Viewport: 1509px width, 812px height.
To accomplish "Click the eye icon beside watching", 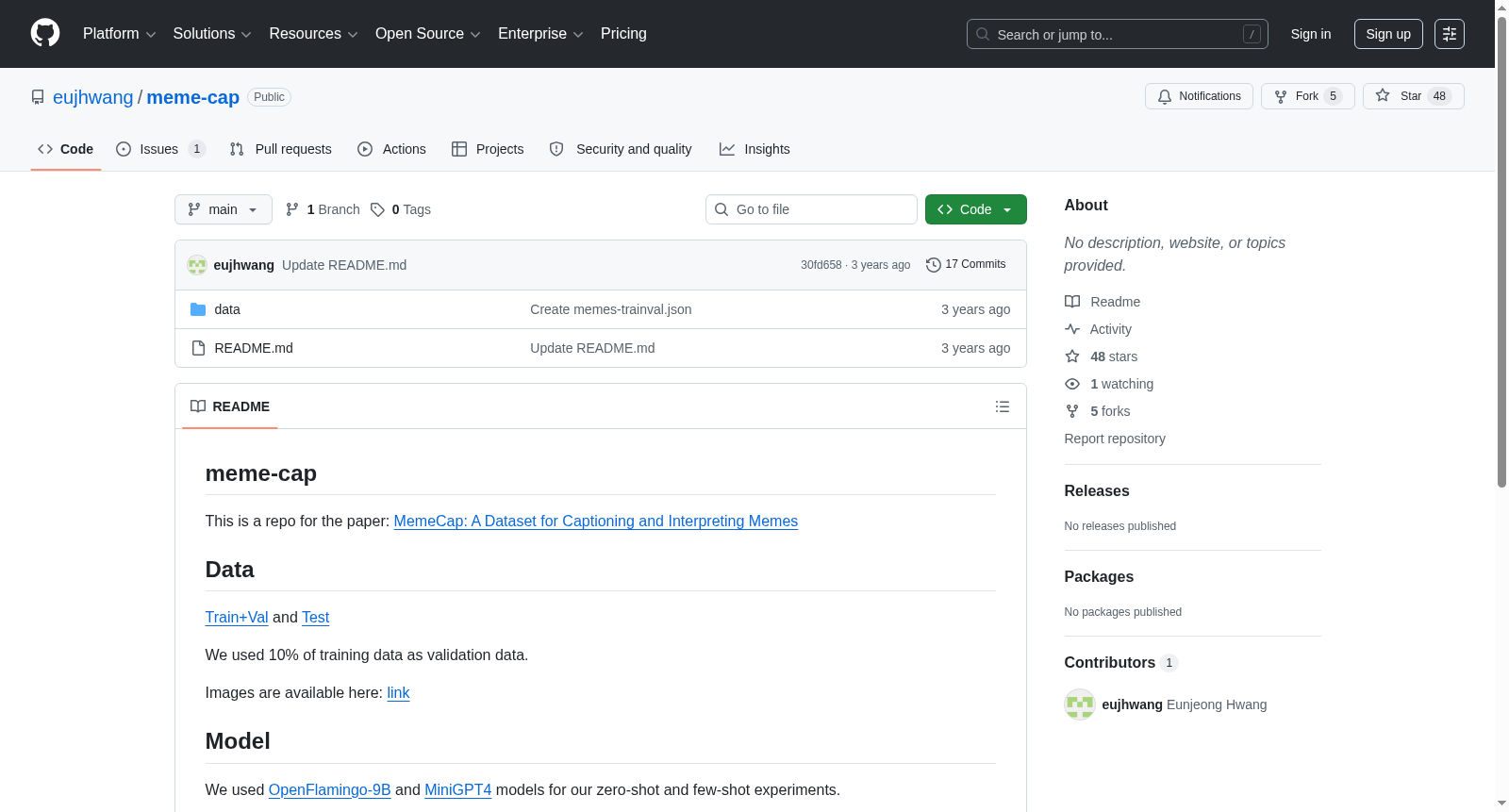I will (x=1072, y=384).
